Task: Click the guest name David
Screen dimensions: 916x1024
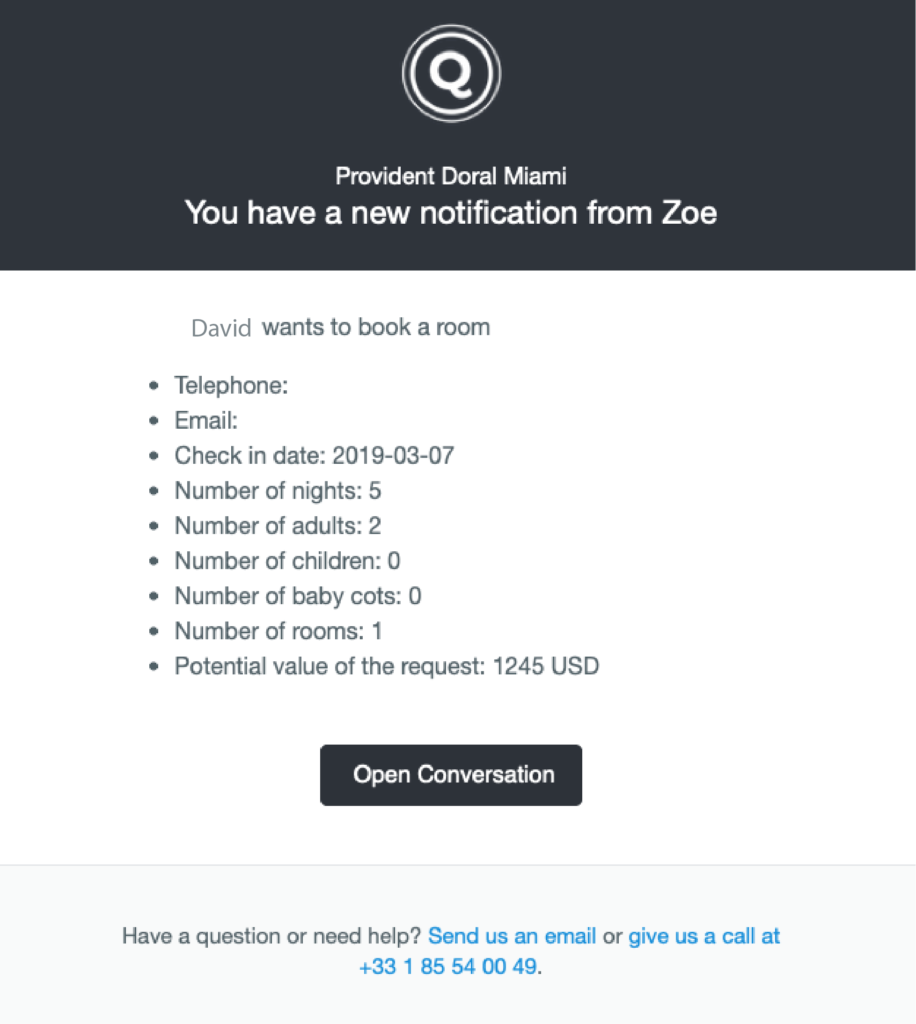Action: (x=221, y=328)
